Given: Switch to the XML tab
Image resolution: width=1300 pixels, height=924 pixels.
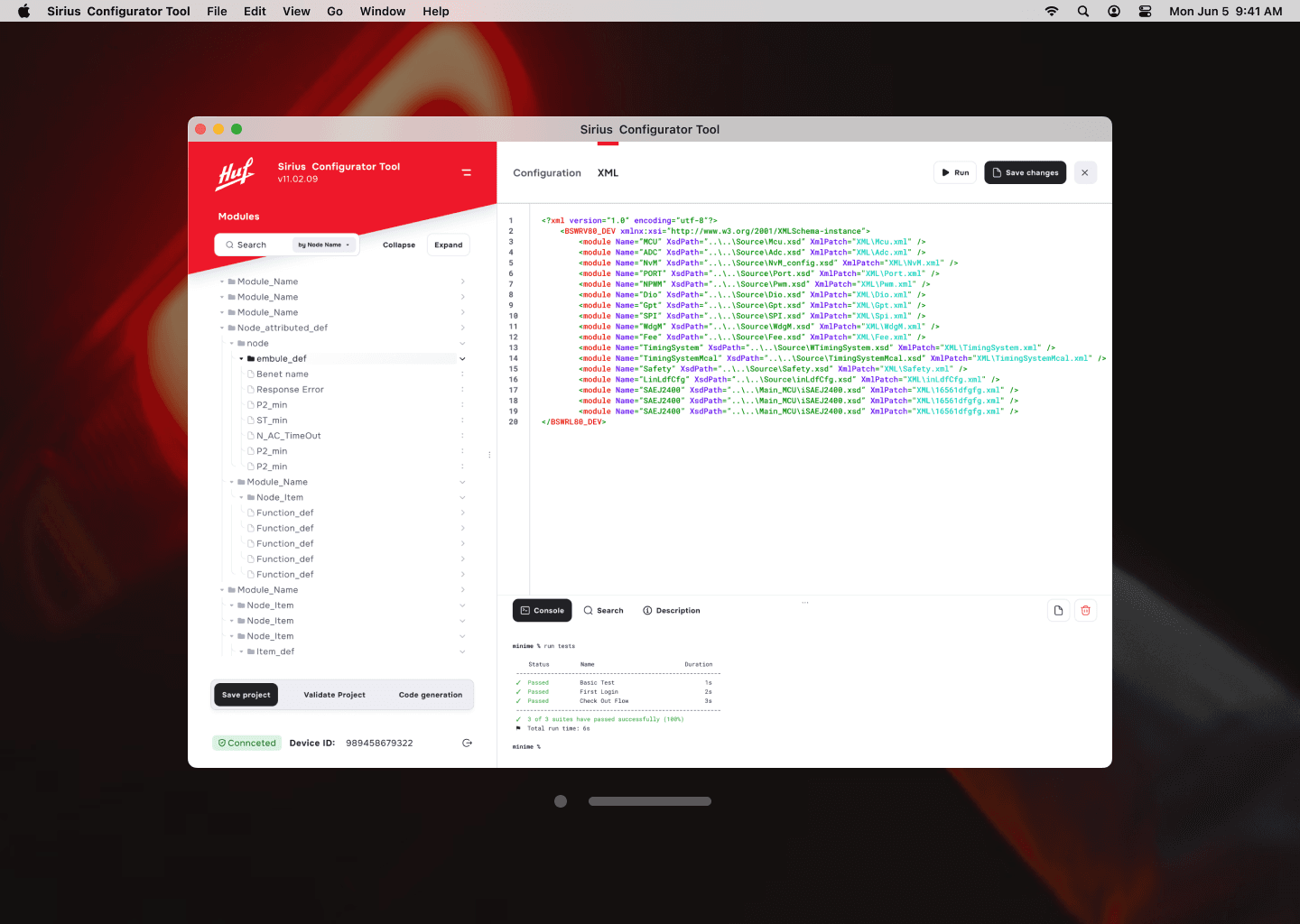Looking at the screenshot, I should coord(608,173).
